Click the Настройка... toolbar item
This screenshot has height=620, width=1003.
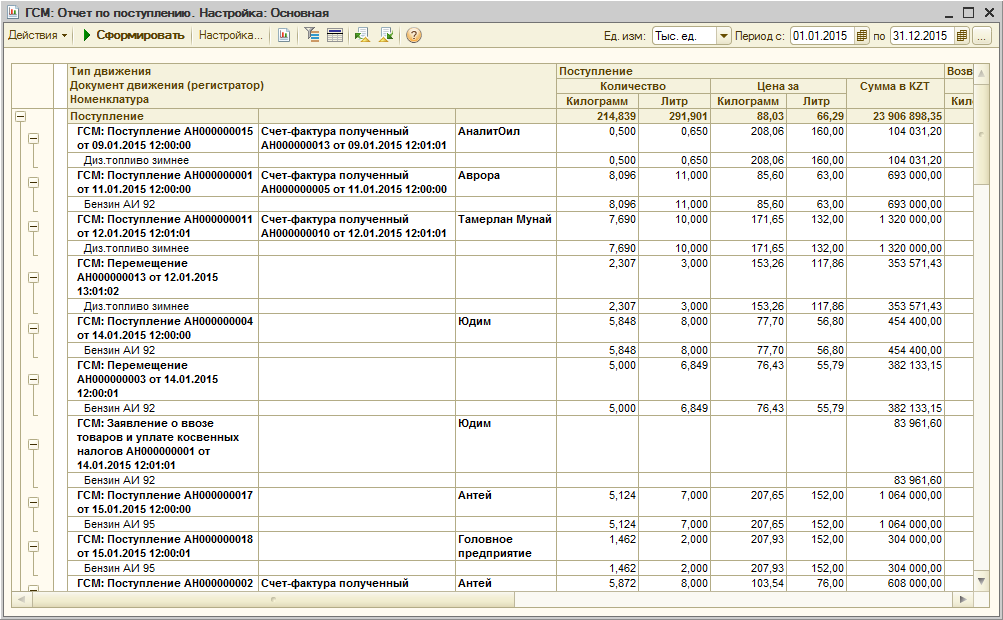[231, 36]
